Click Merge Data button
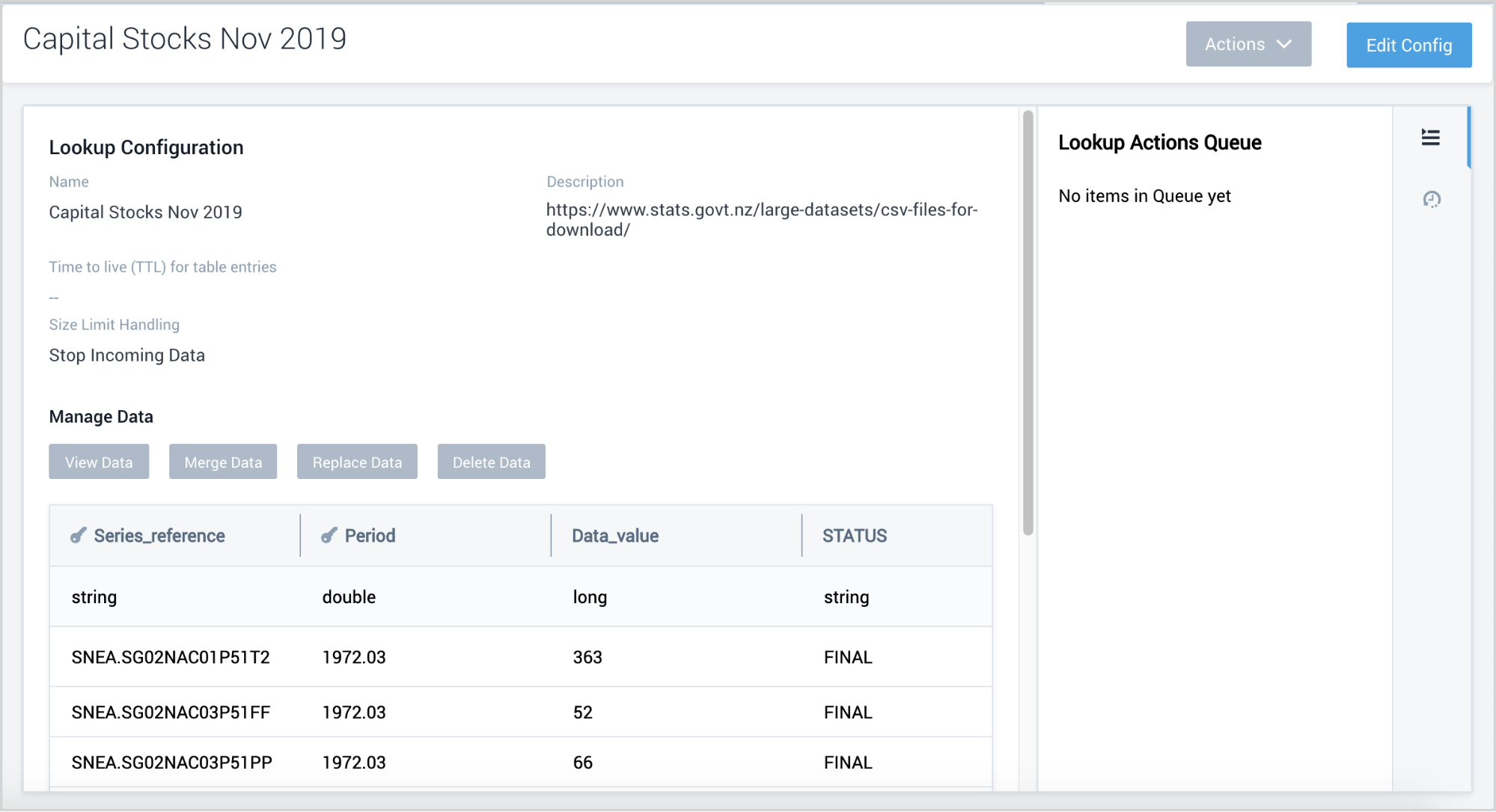The height and width of the screenshot is (812, 1496). [x=223, y=462]
